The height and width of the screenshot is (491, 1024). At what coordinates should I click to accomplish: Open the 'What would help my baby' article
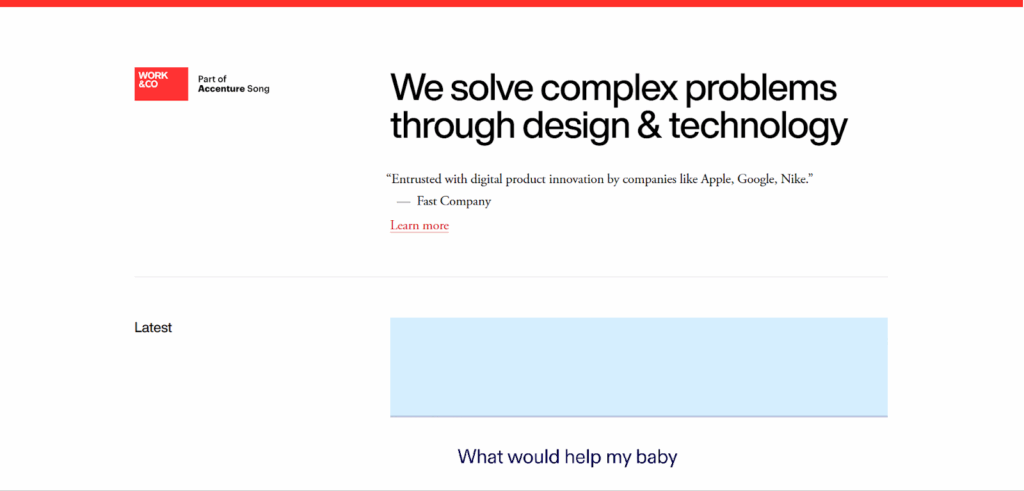pyautogui.click(x=567, y=457)
